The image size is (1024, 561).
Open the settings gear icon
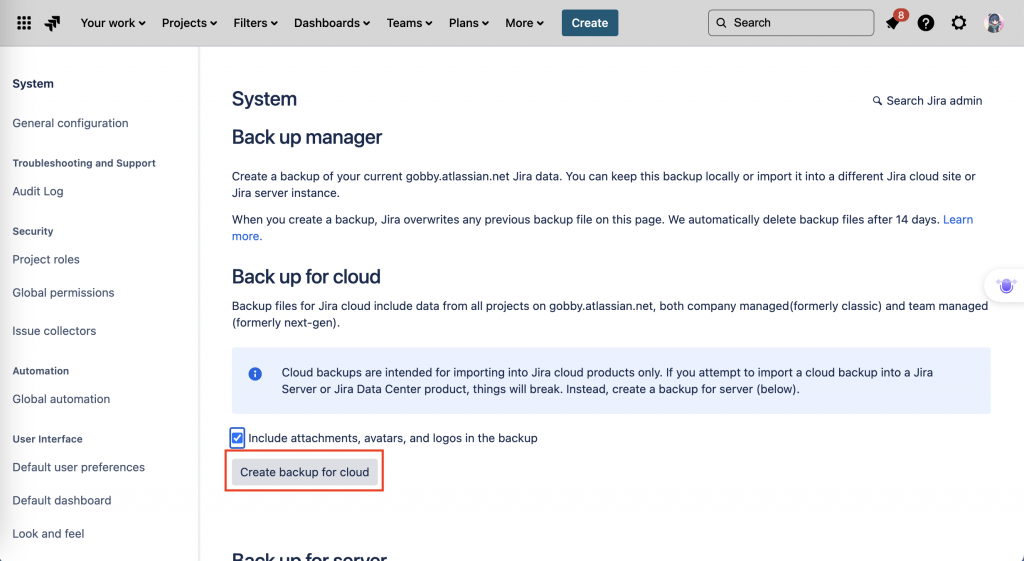[x=959, y=23]
